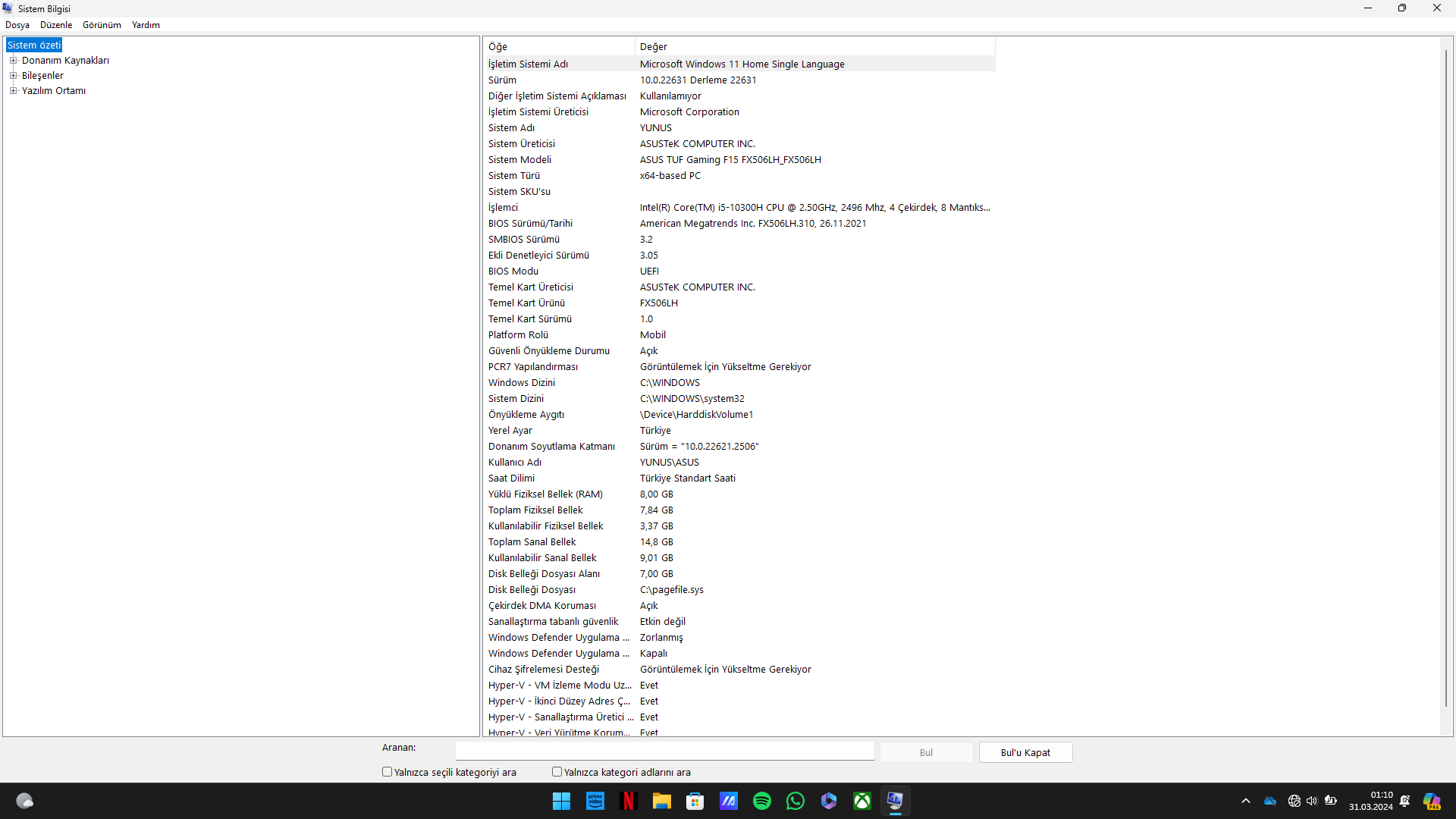Image resolution: width=1456 pixels, height=819 pixels.
Task: Open Spotify from the taskbar
Action: coord(762,801)
